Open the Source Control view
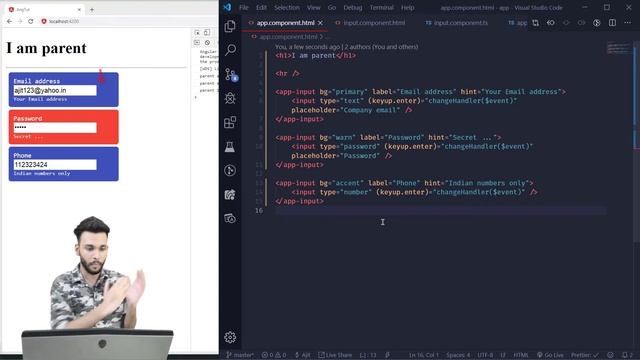This screenshot has height=360, width=640. click(x=230, y=74)
